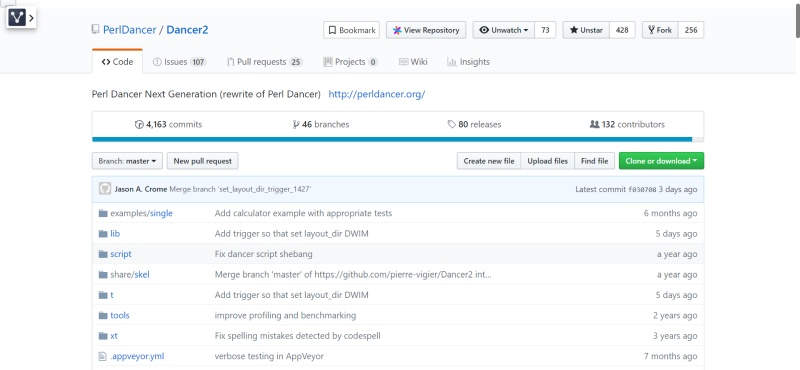The width and height of the screenshot is (800, 370).
Task: Open 'Fix dancer script shebang' commit message
Action: click(x=264, y=254)
